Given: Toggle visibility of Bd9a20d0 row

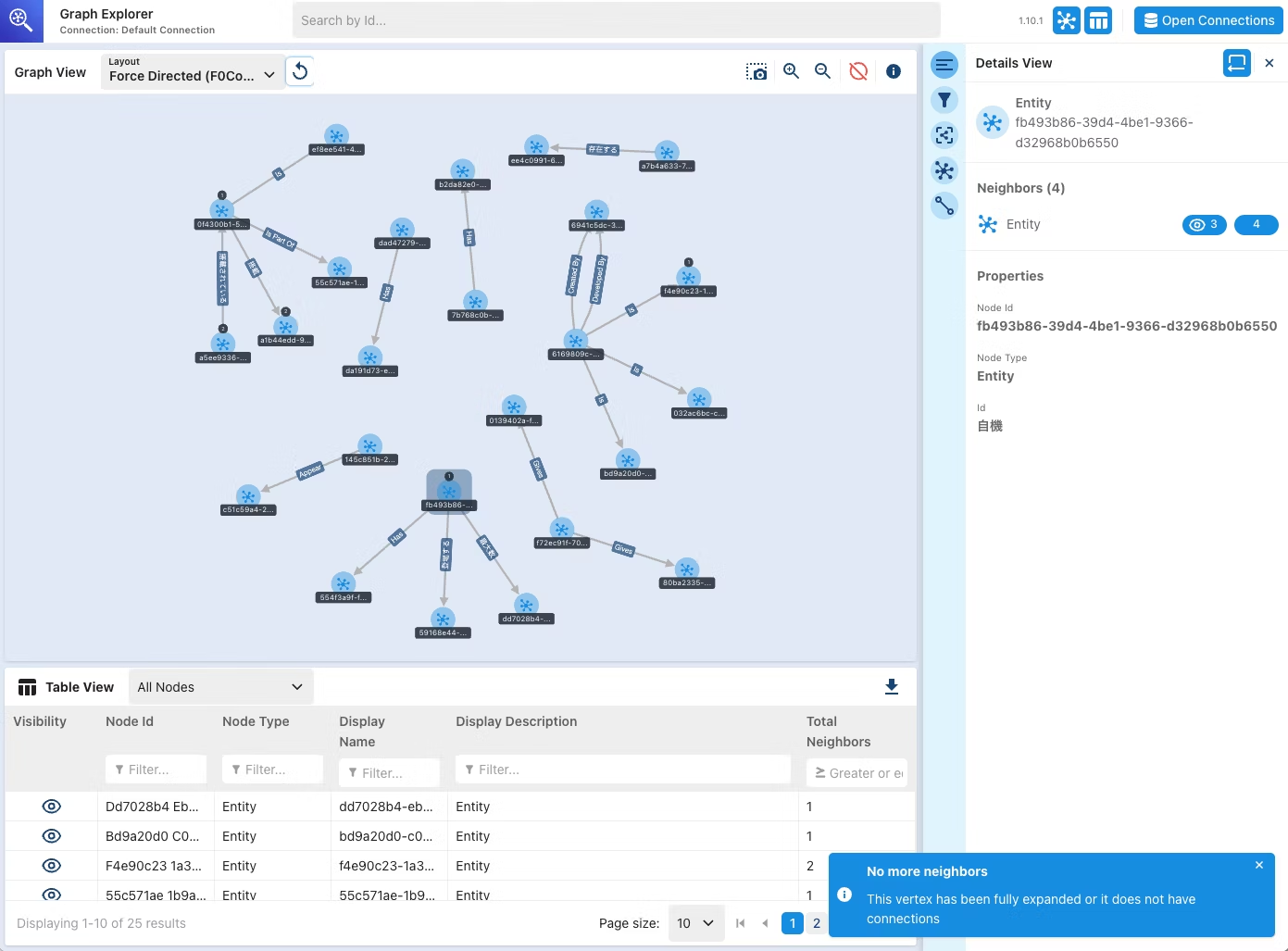Looking at the screenshot, I should pos(52,836).
